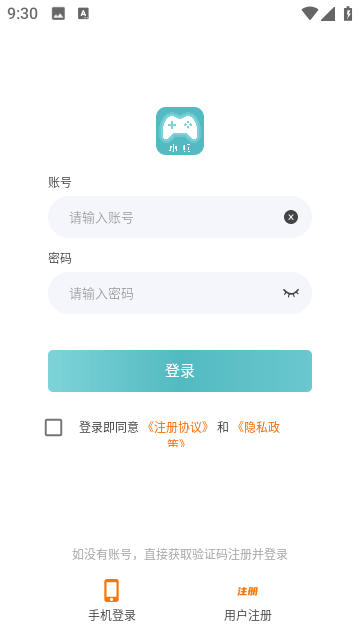Tap the 9:30 clock in status bar
Viewport: 360px width, 640px height.
click(22, 13)
